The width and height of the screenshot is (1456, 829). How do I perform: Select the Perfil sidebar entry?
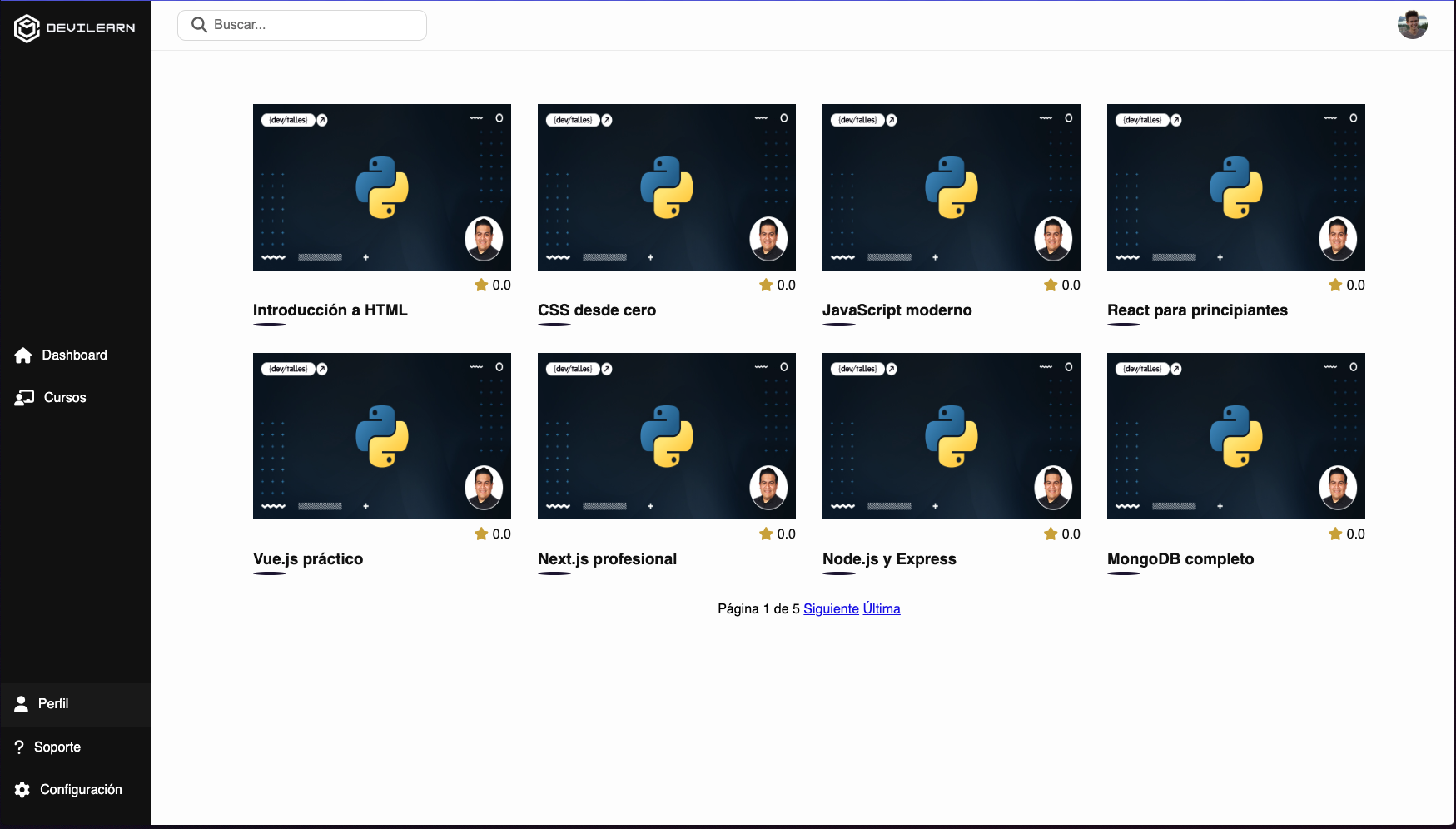[53, 704]
